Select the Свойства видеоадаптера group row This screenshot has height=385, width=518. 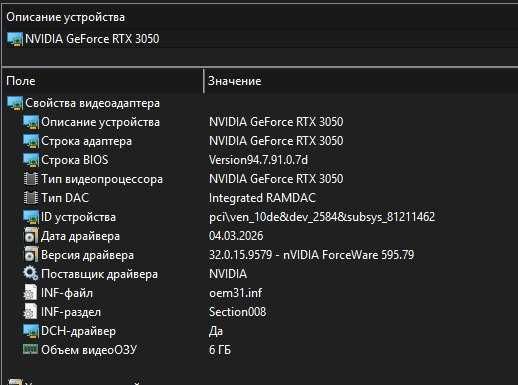pos(93,103)
